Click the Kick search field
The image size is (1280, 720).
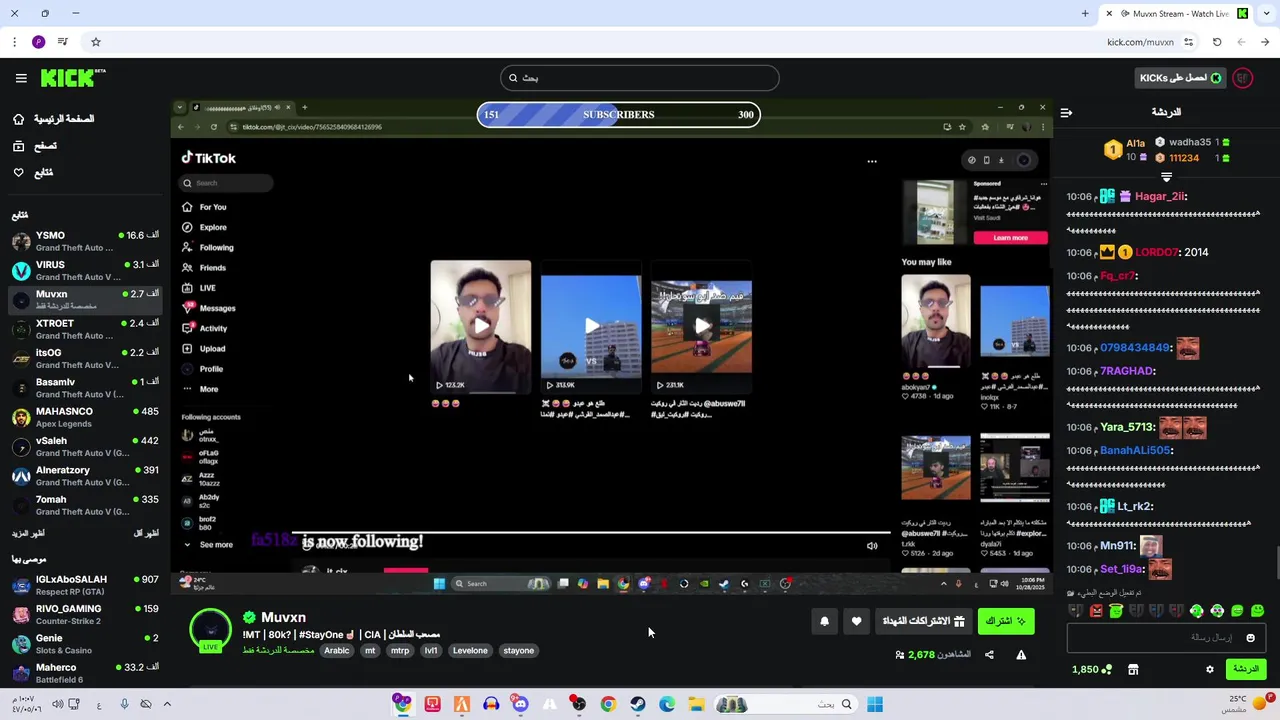pos(640,78)
